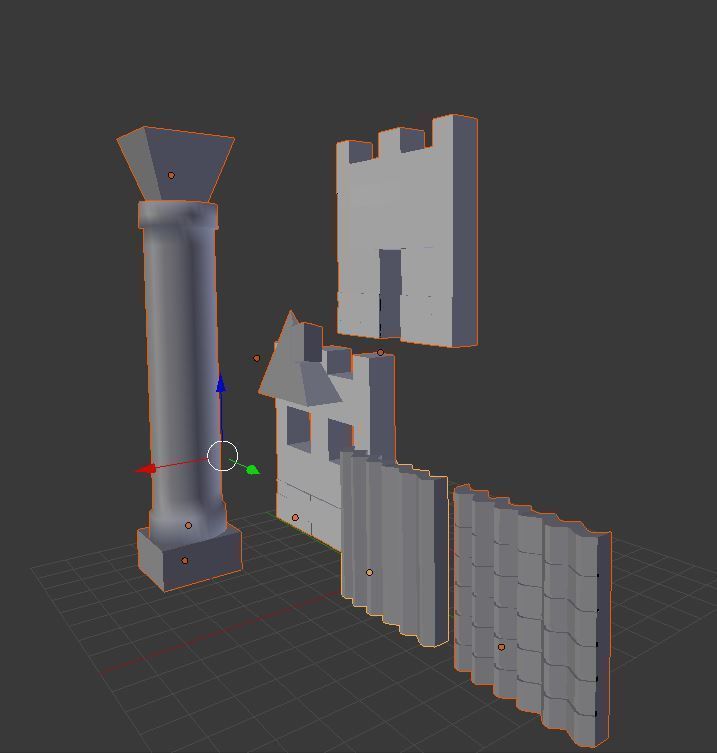Click the blue Z-axis gizmo arrow
The height and width of the screenshot is (753, 717).
(x=221, y=384)
